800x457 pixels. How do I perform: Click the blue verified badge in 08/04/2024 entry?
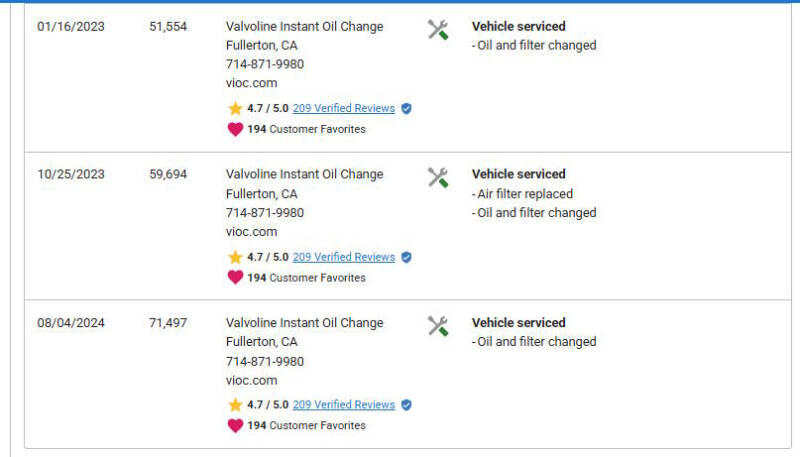407,405
